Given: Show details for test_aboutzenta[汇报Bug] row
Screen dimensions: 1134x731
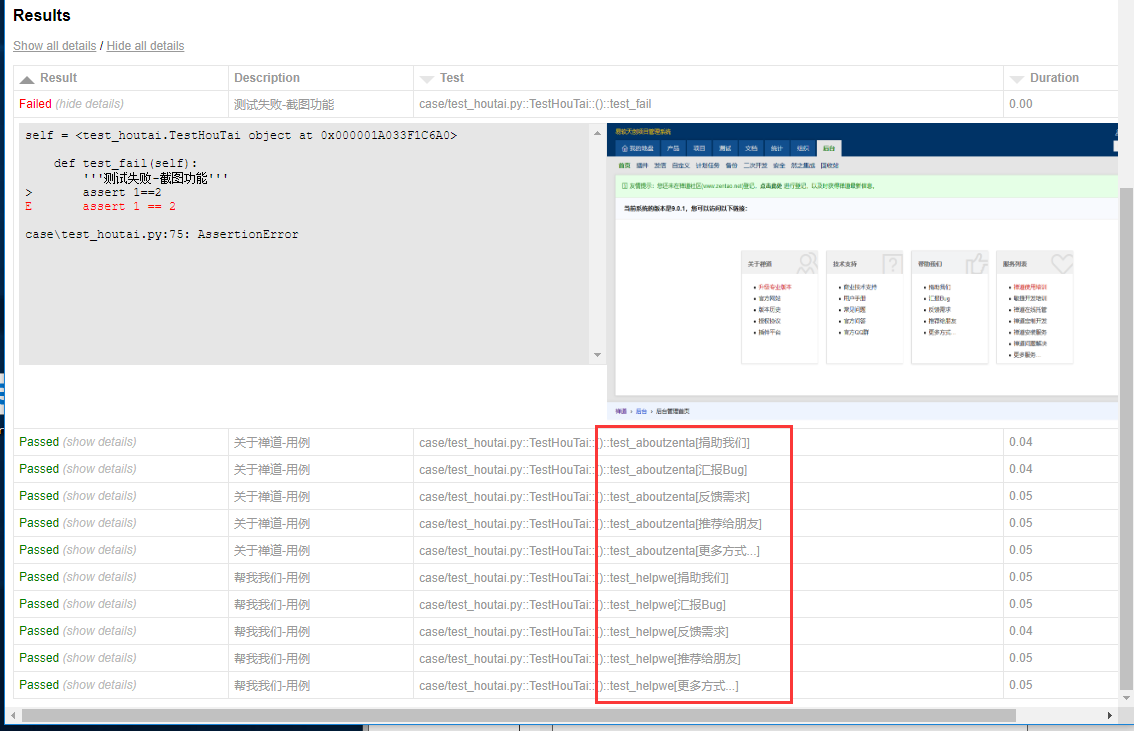Looking at the screenshot, I should tap(100, 469).
